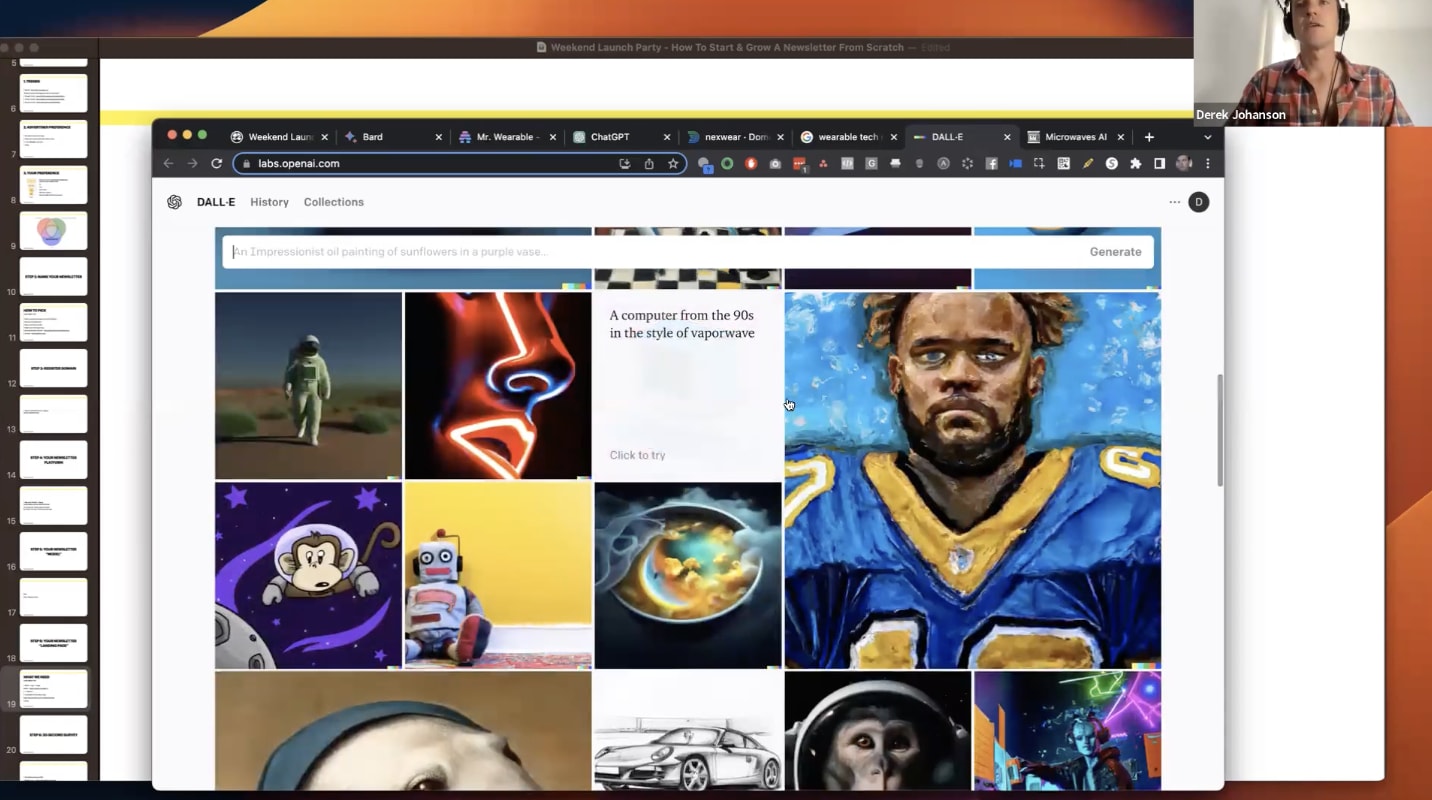1432x800 pixels.
Task: Click the G extension icon
Action: coord(871,164)
